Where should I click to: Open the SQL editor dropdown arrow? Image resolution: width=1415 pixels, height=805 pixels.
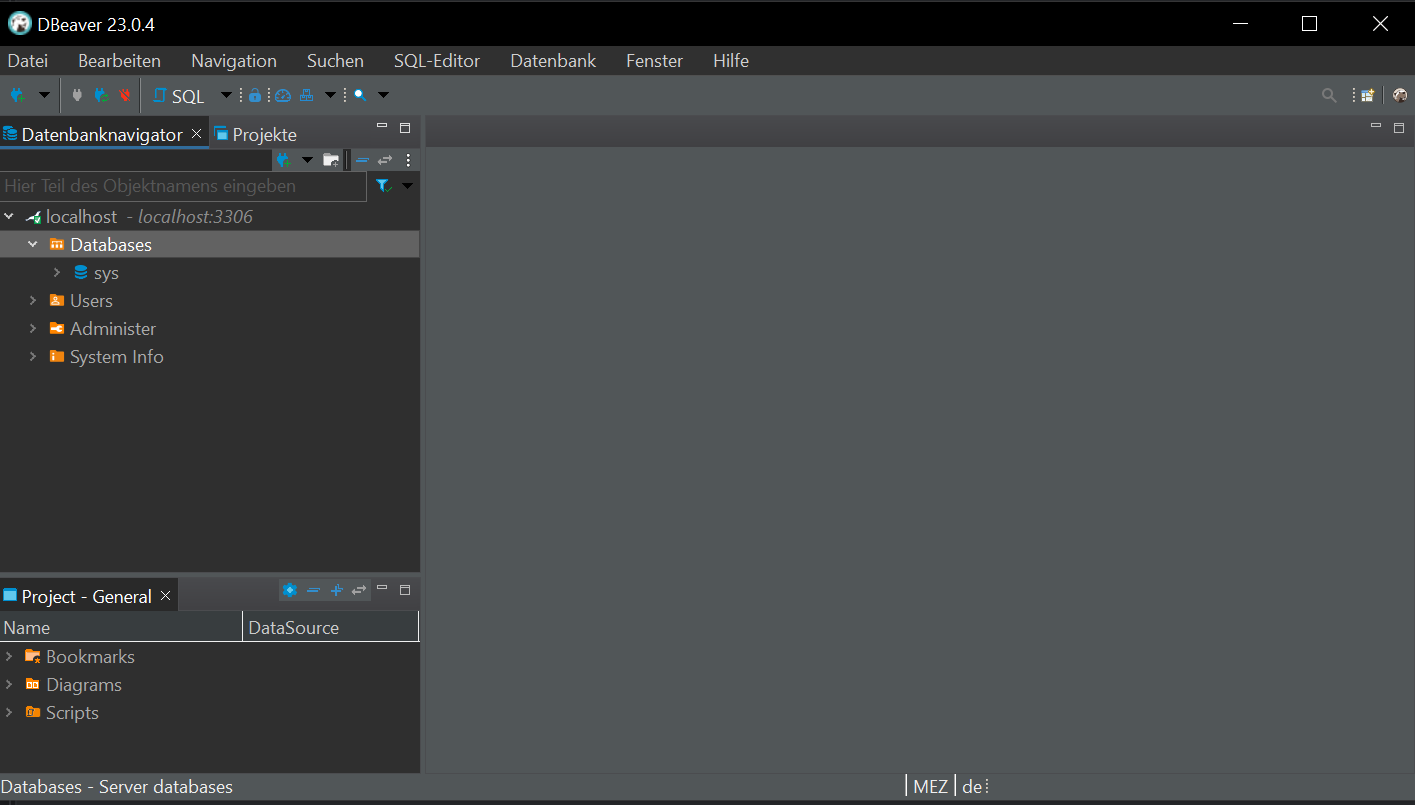pyautogui.click(x=226, y=96)
